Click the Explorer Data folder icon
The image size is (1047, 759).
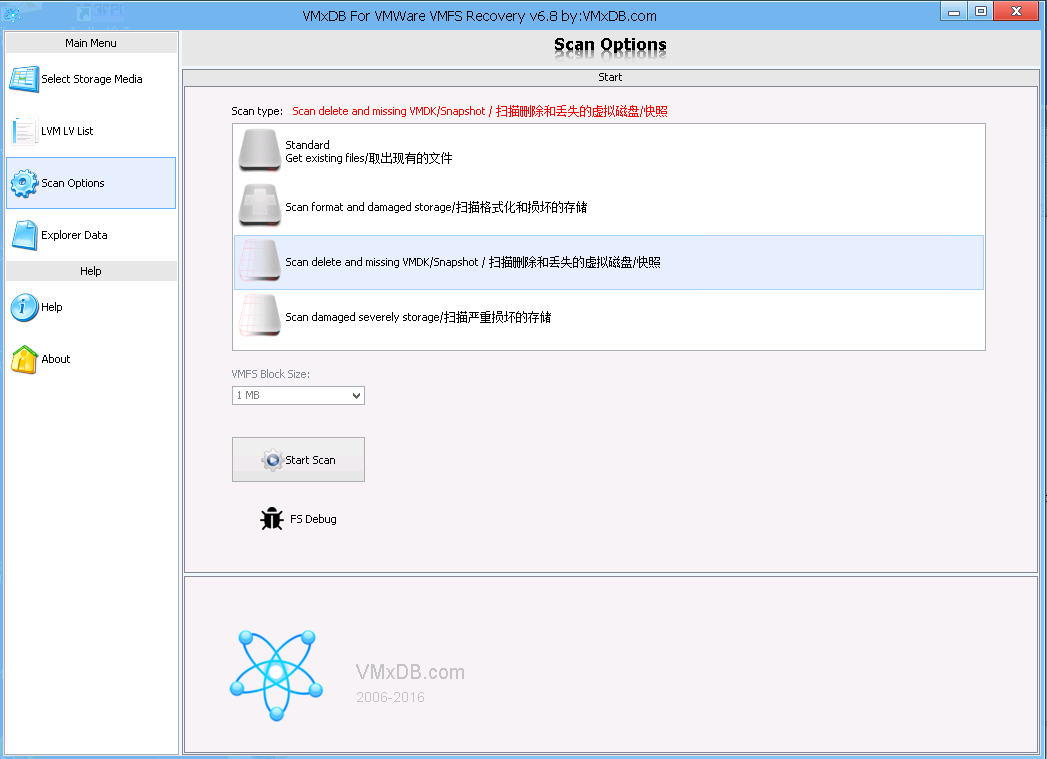pos(25,235)
